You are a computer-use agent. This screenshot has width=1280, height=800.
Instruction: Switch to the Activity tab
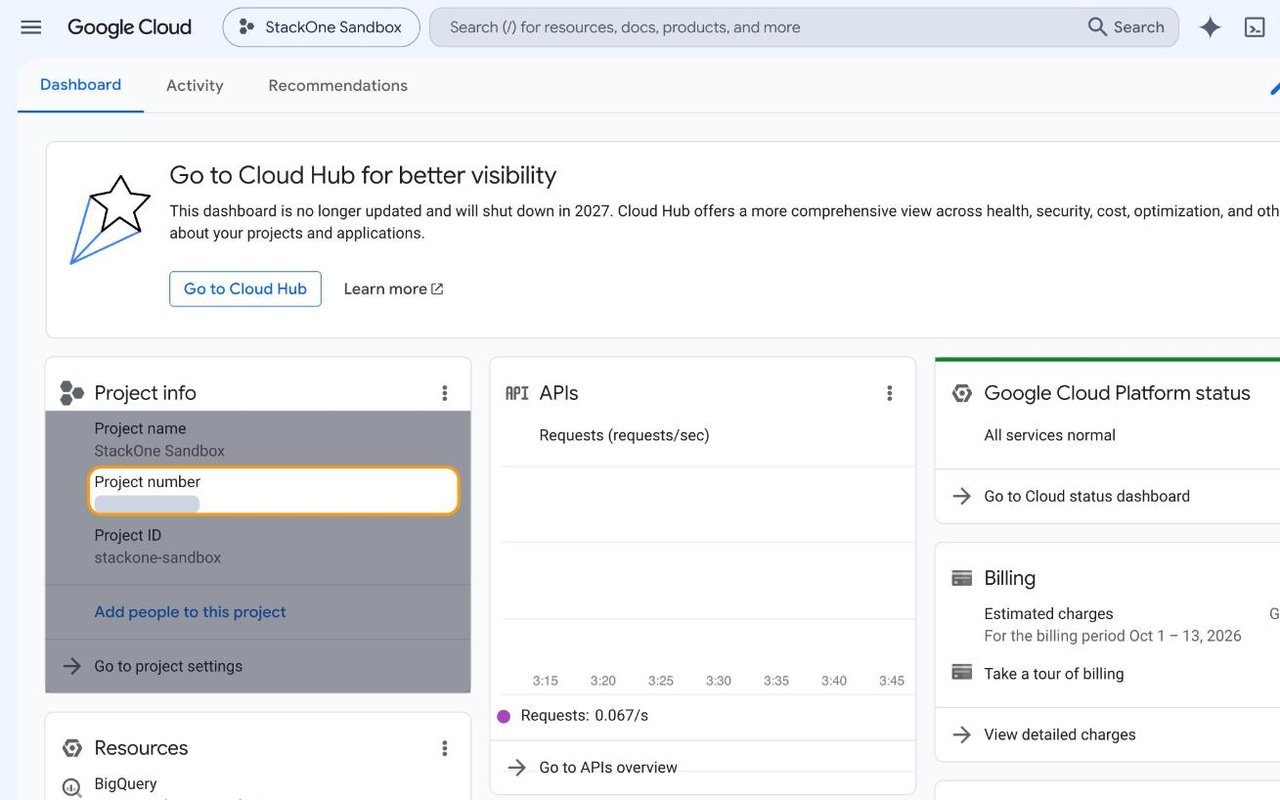195,85
